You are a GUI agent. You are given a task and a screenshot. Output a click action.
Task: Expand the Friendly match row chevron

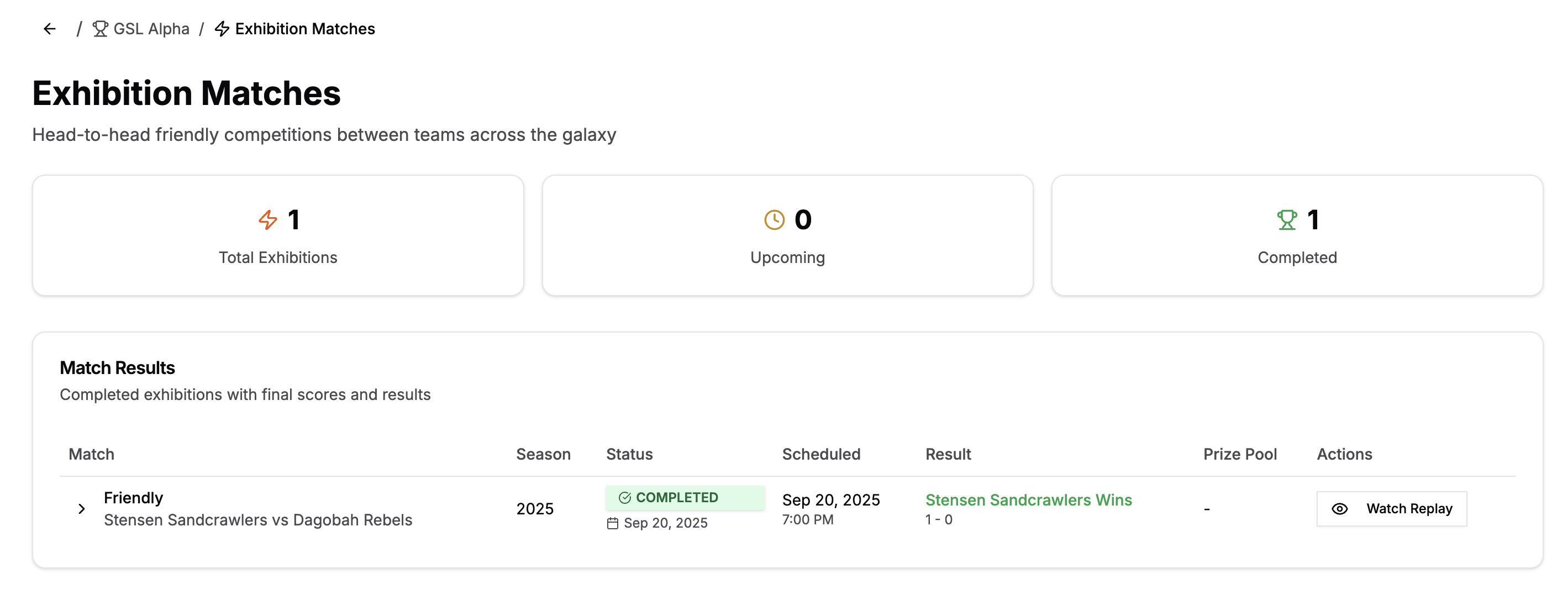tap(82, 509)
